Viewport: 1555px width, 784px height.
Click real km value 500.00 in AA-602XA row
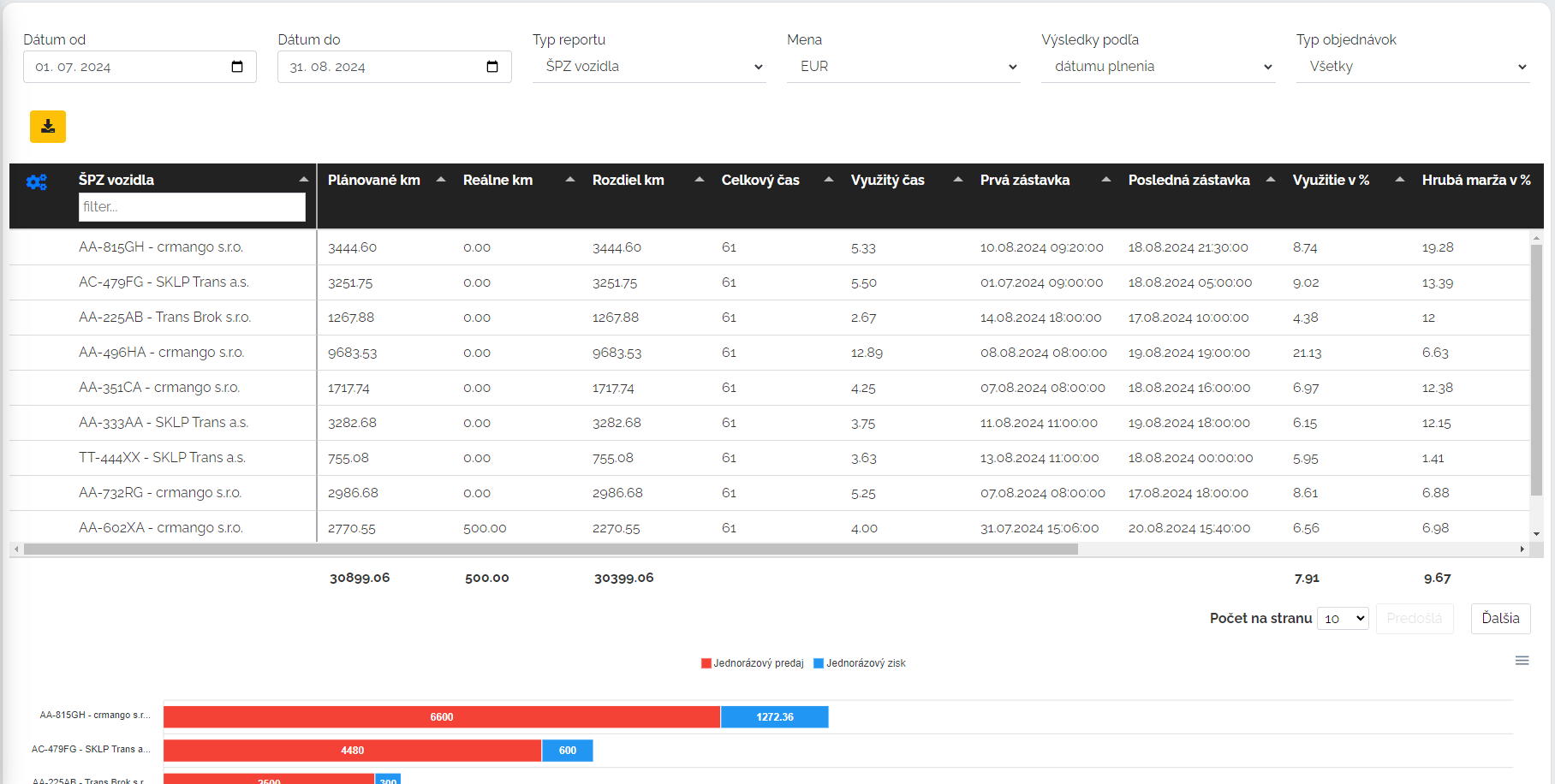point(485,528)
